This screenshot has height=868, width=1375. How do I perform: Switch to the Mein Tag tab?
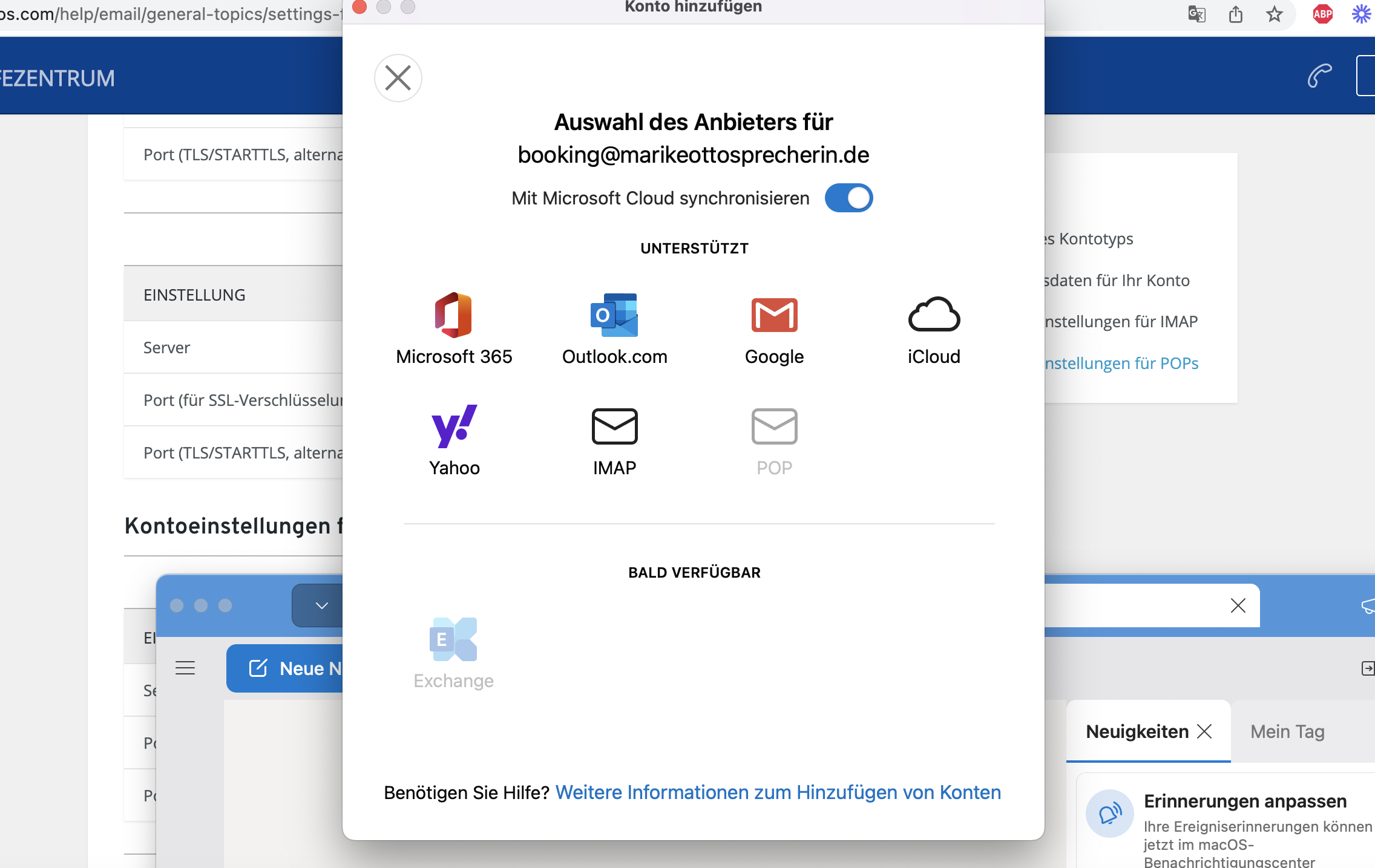[1287, 731]
